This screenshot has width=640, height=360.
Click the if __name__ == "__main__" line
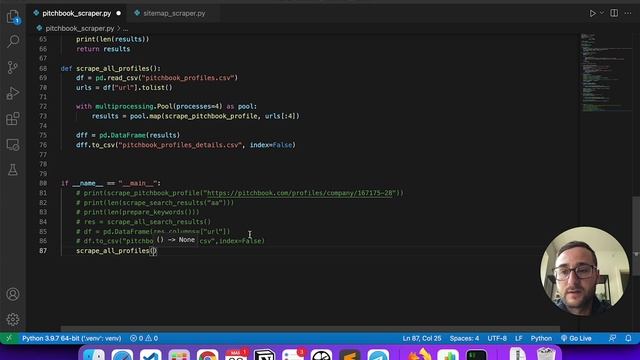111,183
